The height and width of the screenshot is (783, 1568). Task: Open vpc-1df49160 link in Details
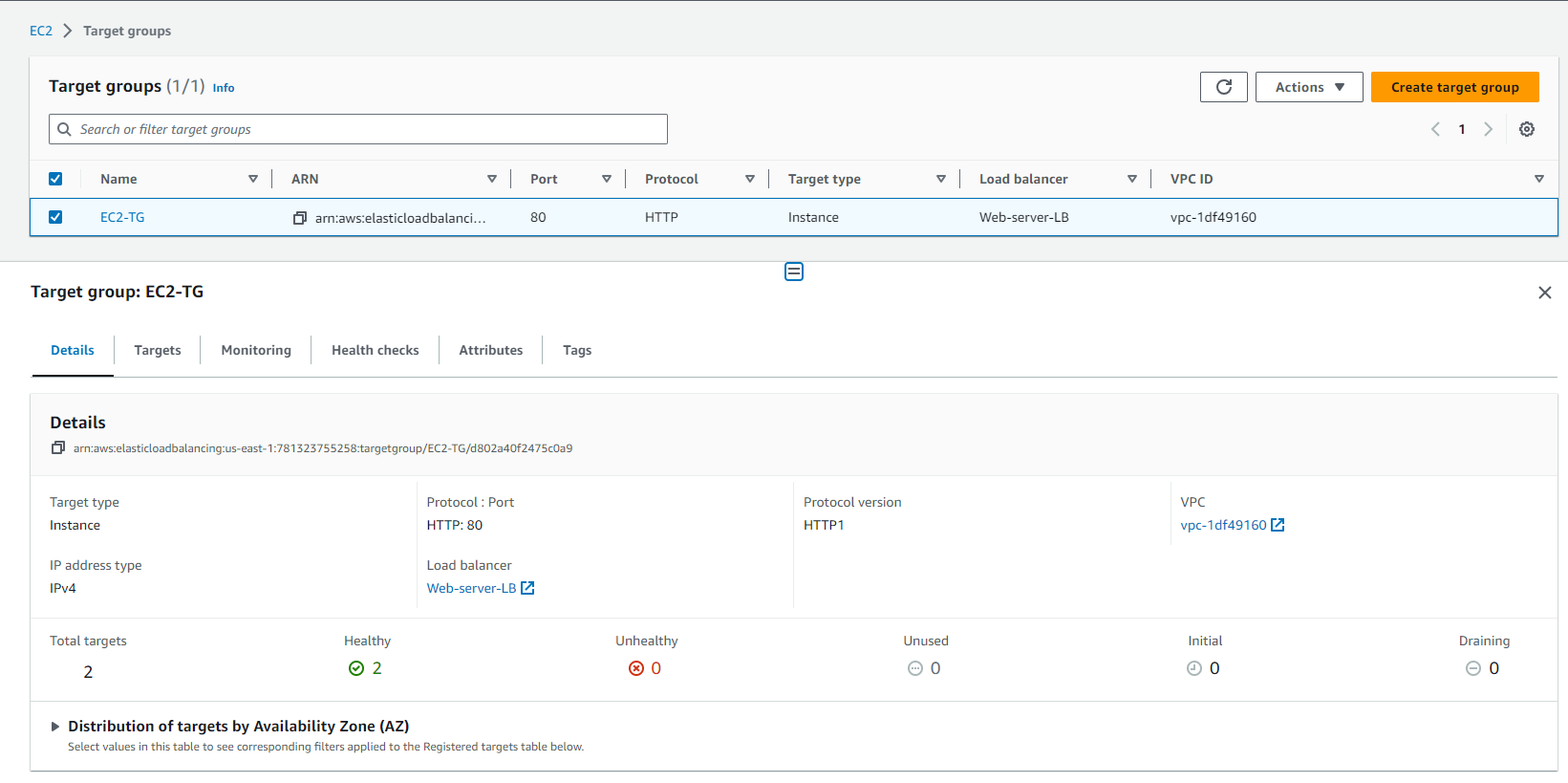tap(1232, 525)
